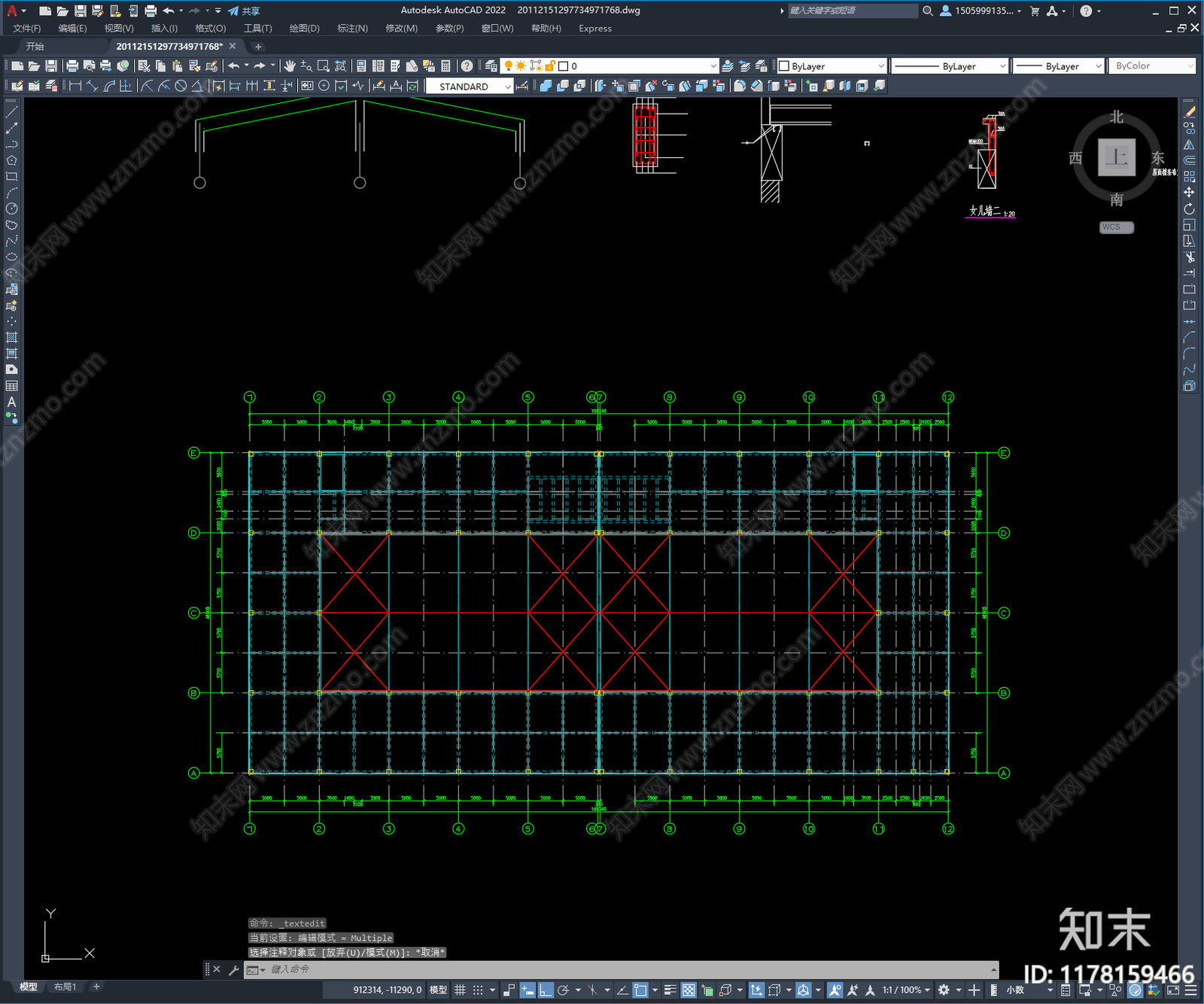Click the 模型 model space status button
Screen dimensions: 1204x1004
439,990
